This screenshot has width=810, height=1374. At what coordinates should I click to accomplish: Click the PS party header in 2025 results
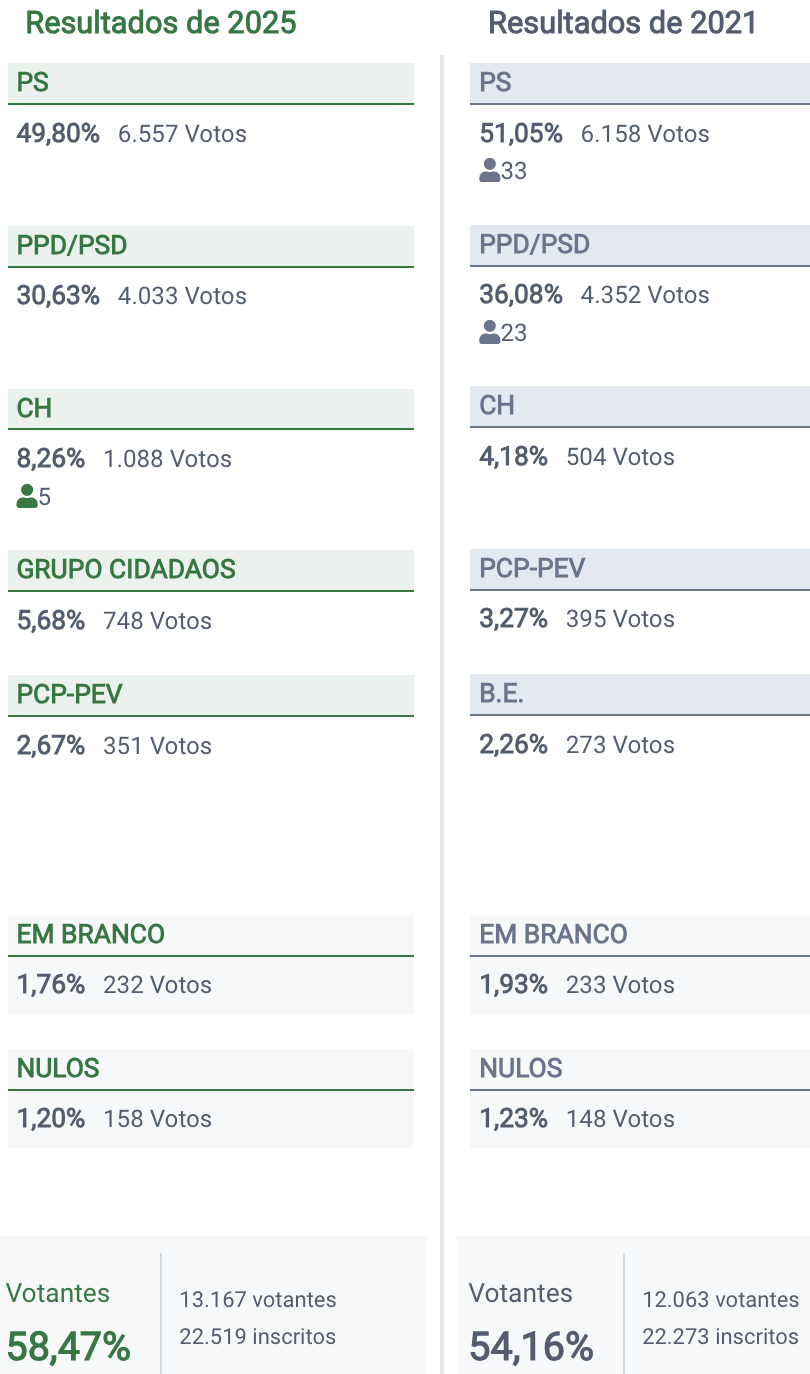pyautogui.click(x=33, y=83)
